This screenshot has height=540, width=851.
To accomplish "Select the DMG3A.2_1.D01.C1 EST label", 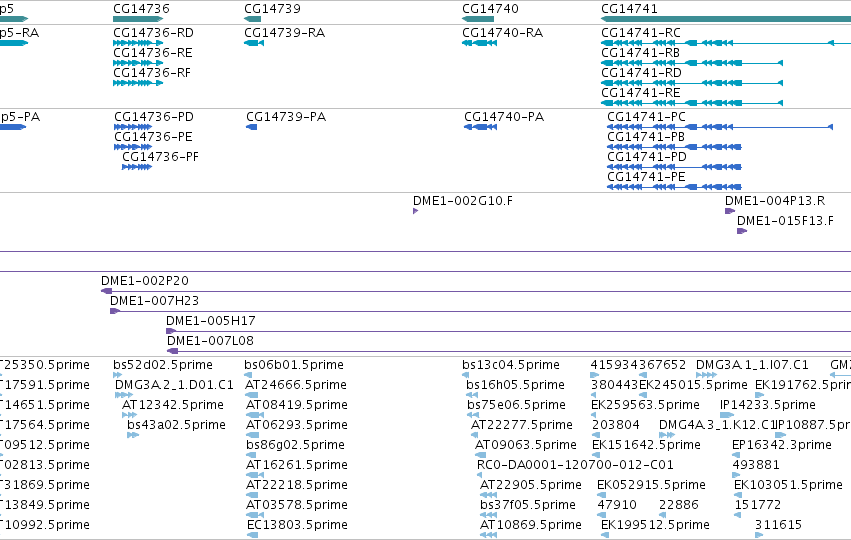I will coord(174,385).
